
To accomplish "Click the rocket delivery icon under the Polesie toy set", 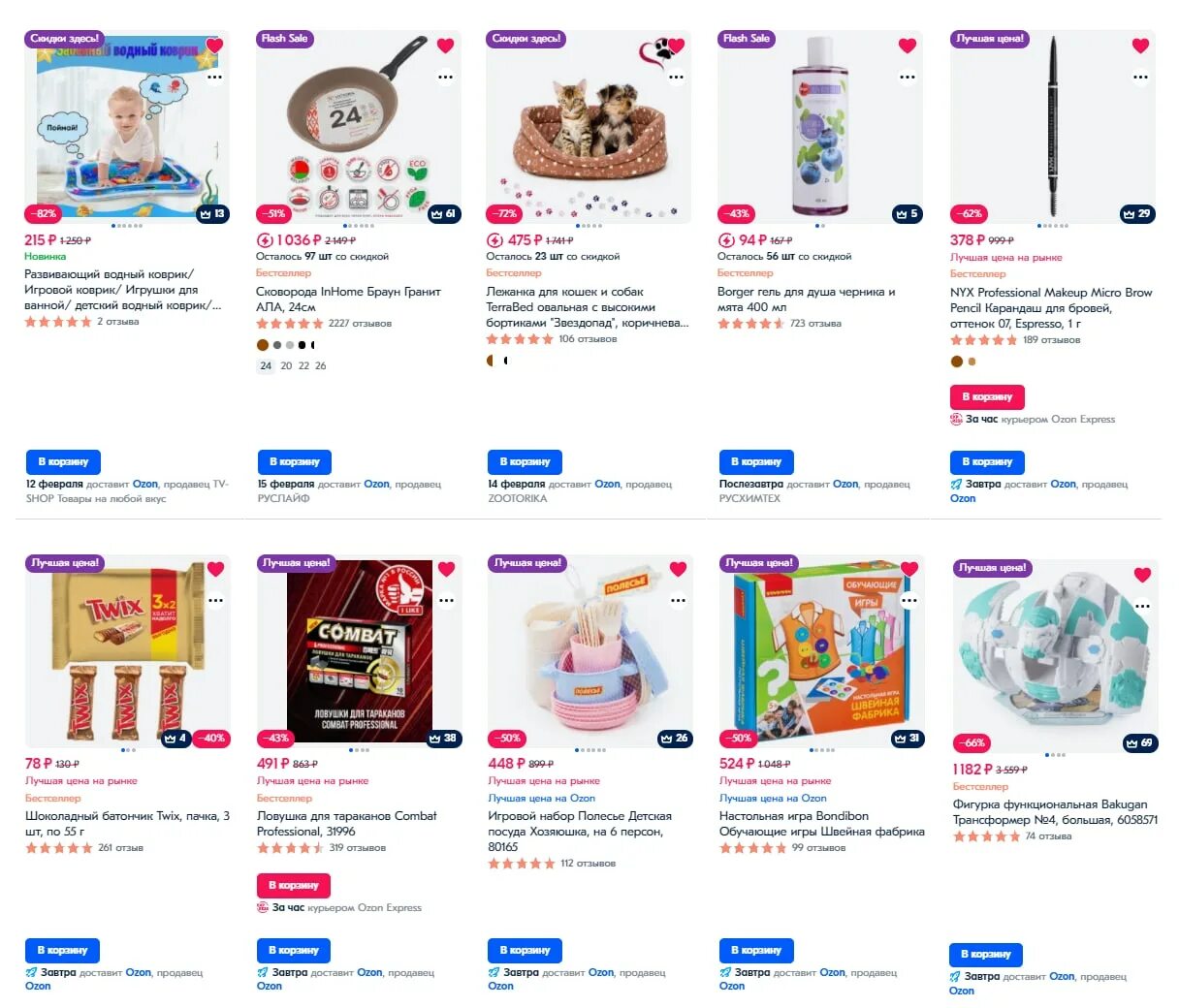I will coord(494,972).
